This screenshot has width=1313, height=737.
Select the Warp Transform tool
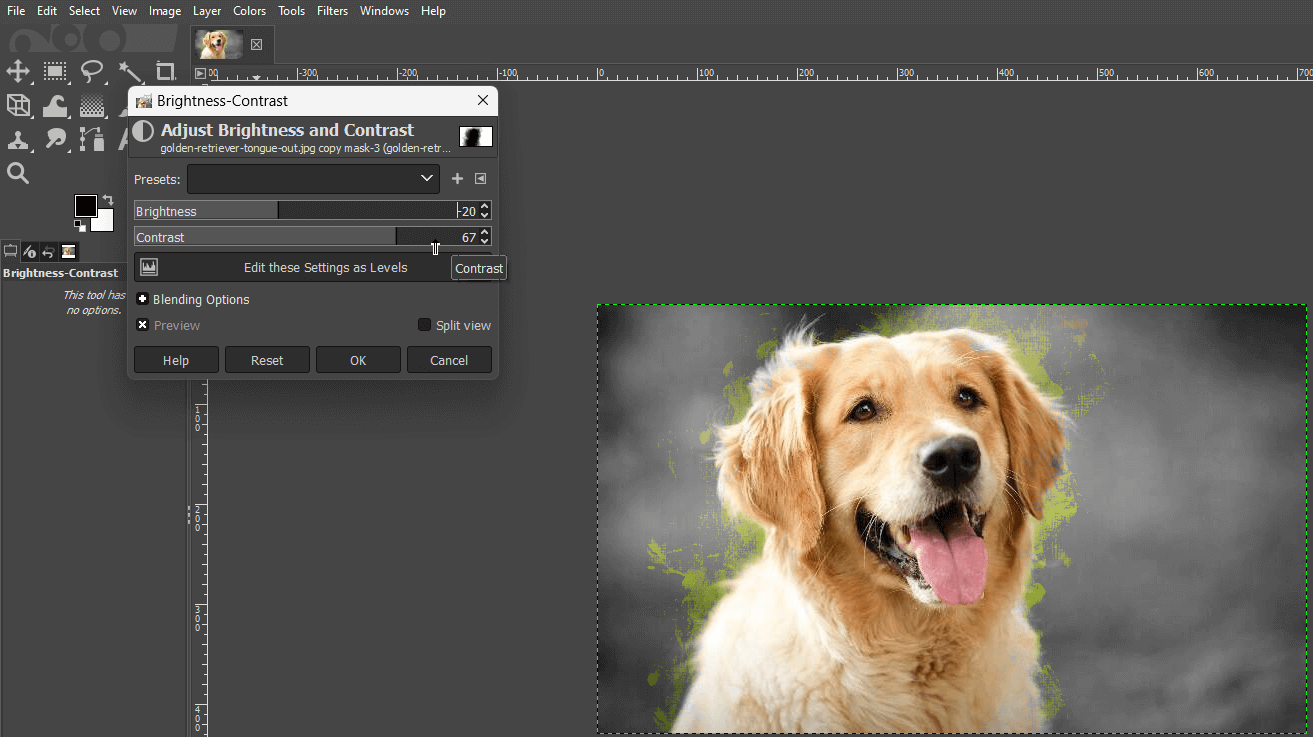[x=55, y=105]
